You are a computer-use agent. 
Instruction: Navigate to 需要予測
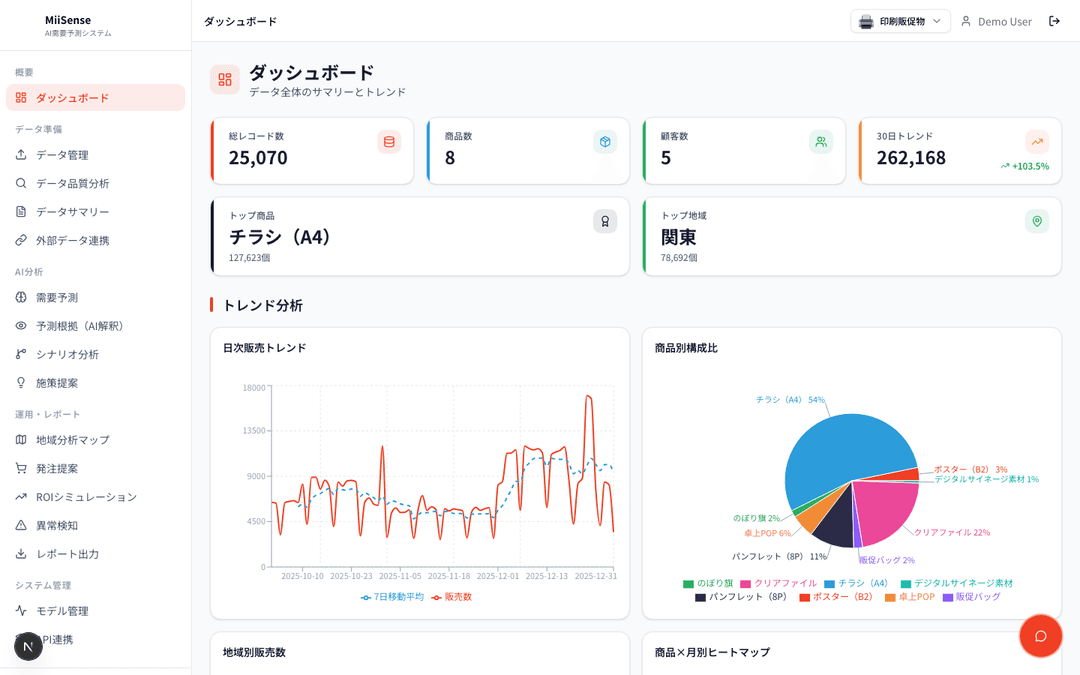click(x=96, y=298)
